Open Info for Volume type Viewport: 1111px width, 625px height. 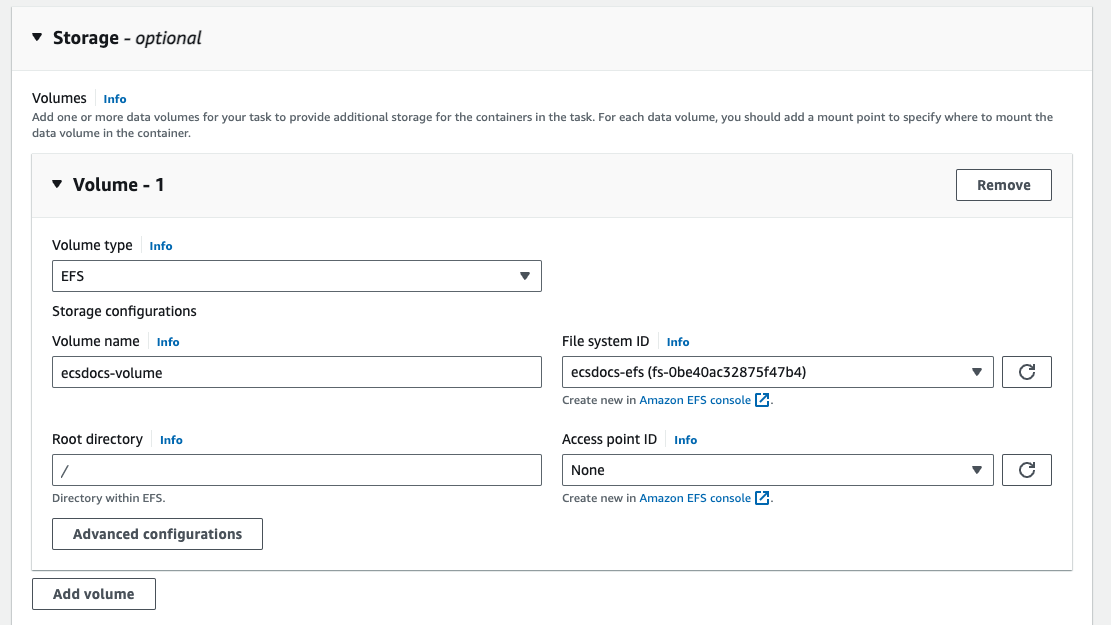coord(161,246)
